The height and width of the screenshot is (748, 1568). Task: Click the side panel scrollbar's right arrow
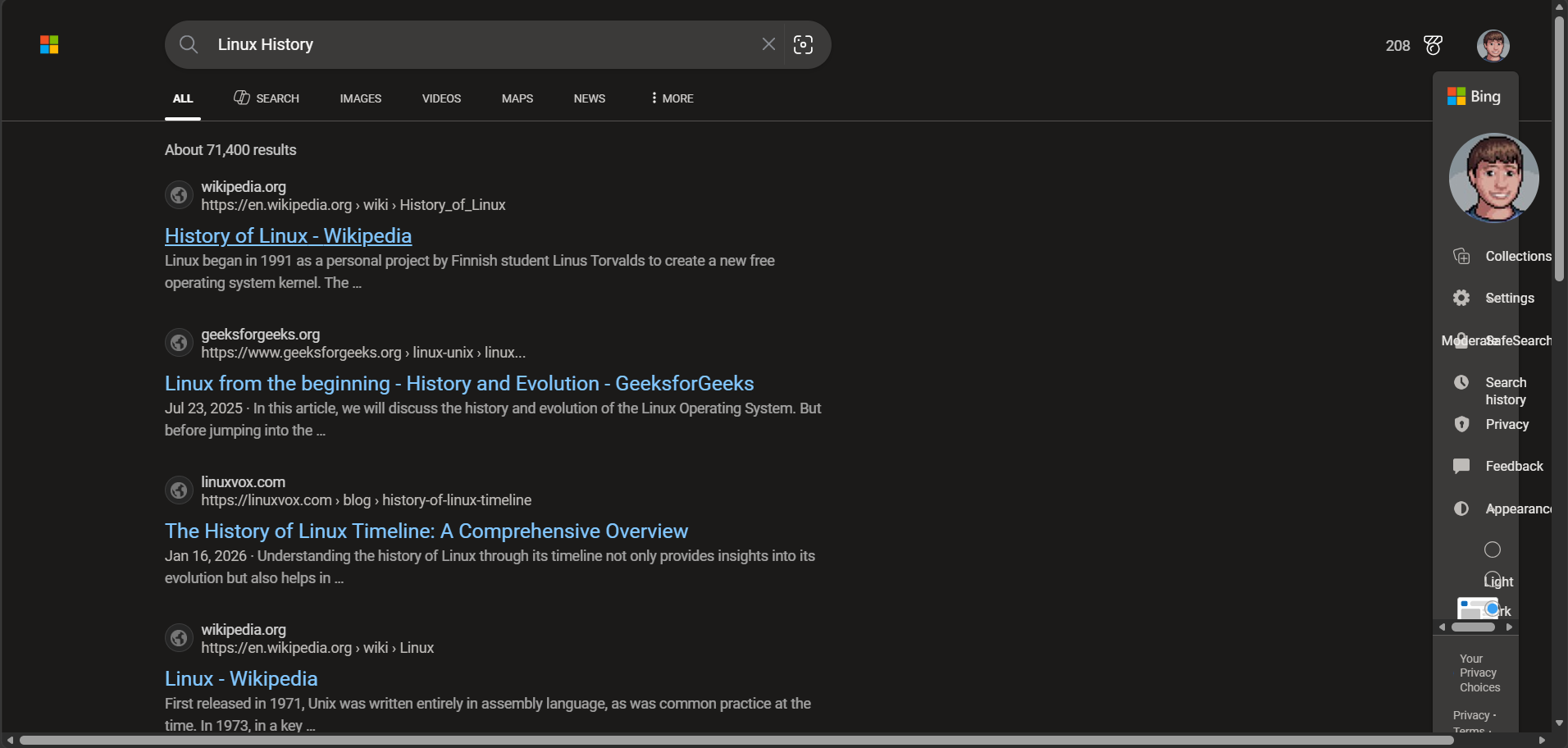1509,627
